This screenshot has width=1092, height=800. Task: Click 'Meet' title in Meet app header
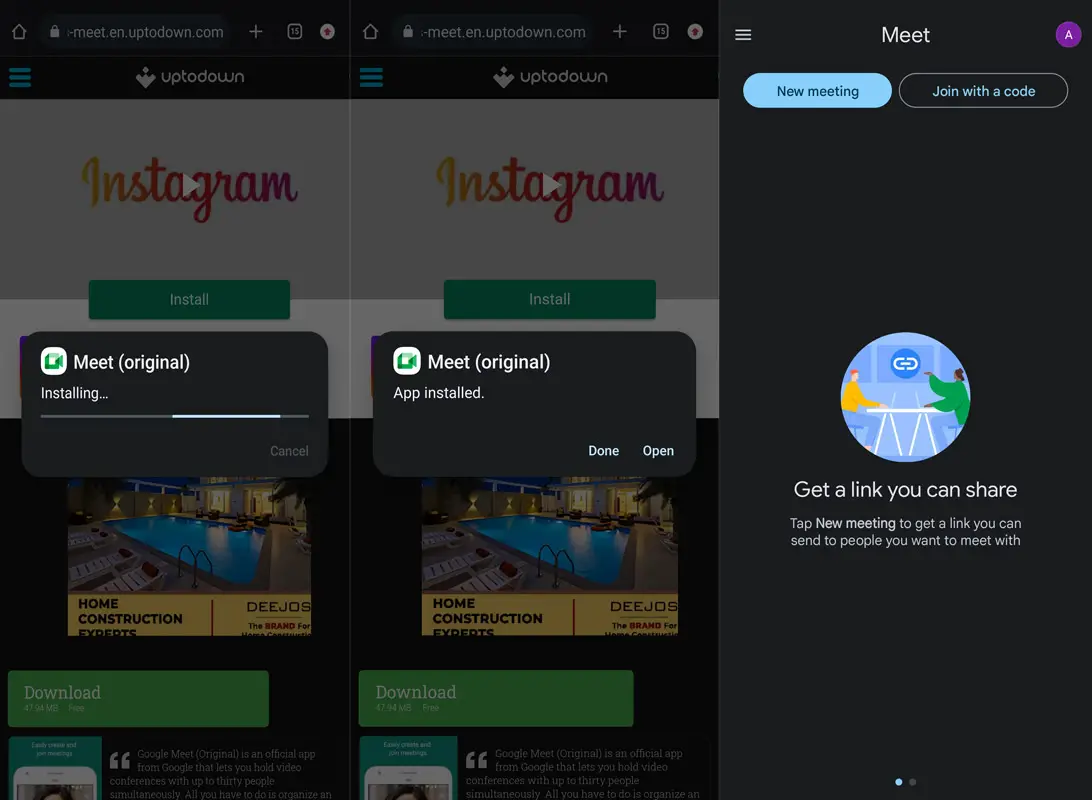point(905,35)
